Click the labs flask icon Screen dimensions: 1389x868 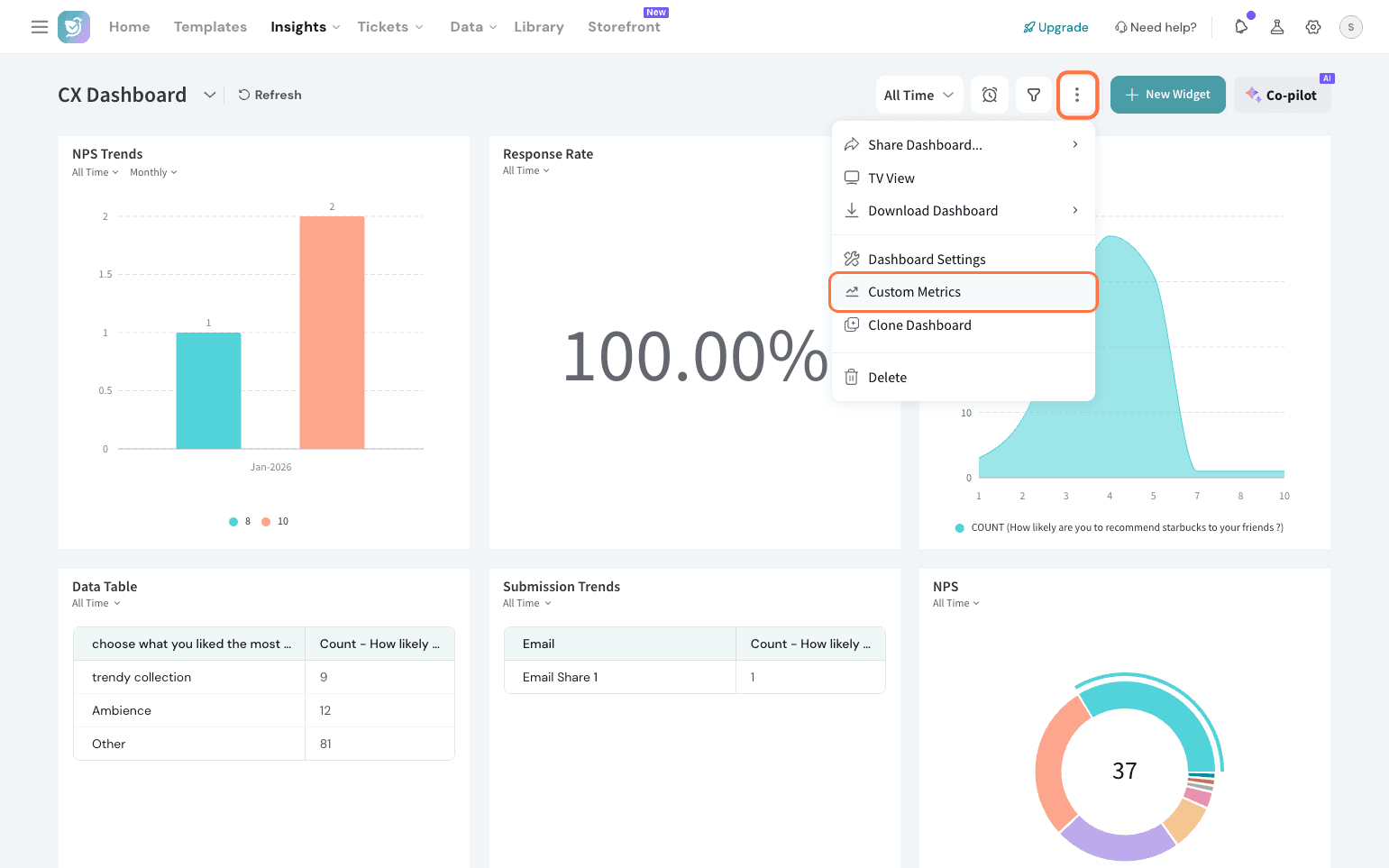tap(1277, 27)
